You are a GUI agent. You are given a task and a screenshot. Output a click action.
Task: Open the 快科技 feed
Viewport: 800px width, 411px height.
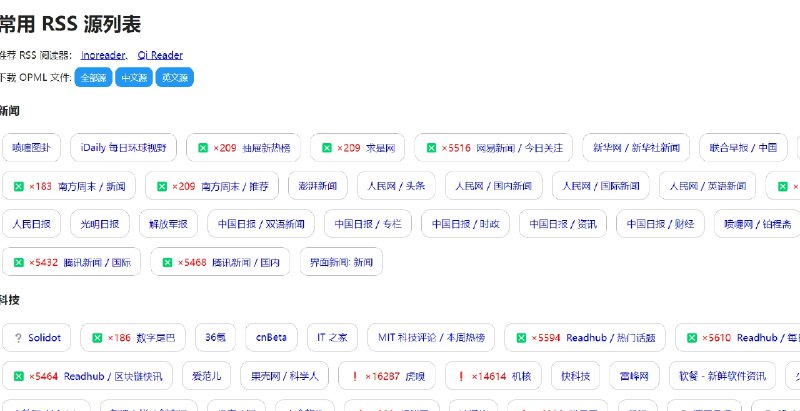(x=576, y=376)
